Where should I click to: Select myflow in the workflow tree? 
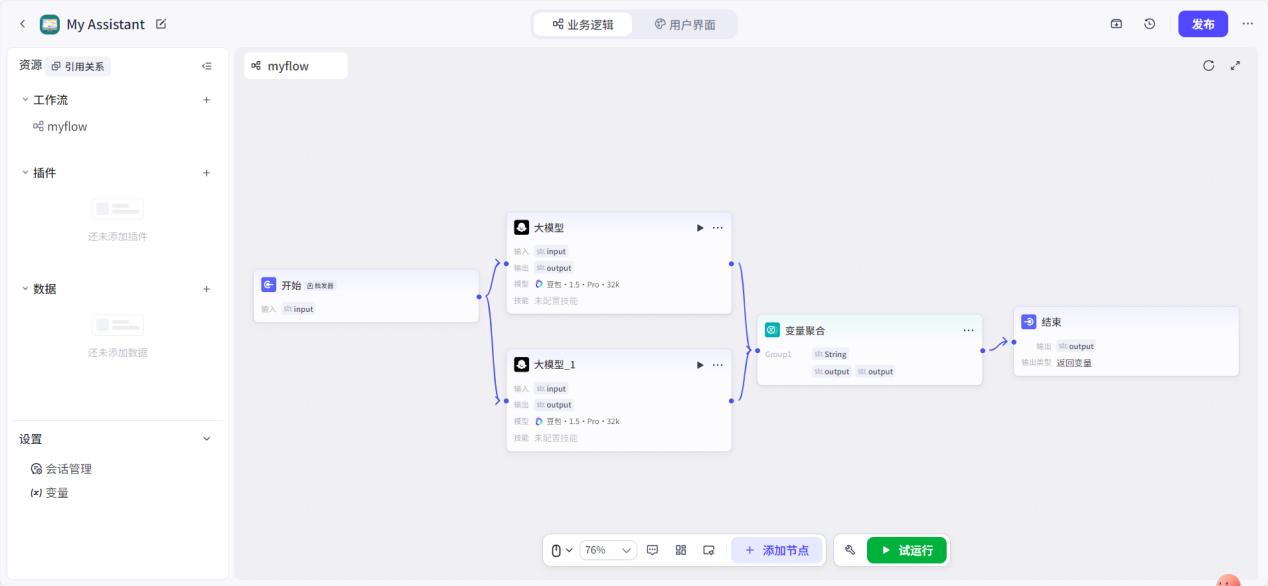(x=66, y=127)
